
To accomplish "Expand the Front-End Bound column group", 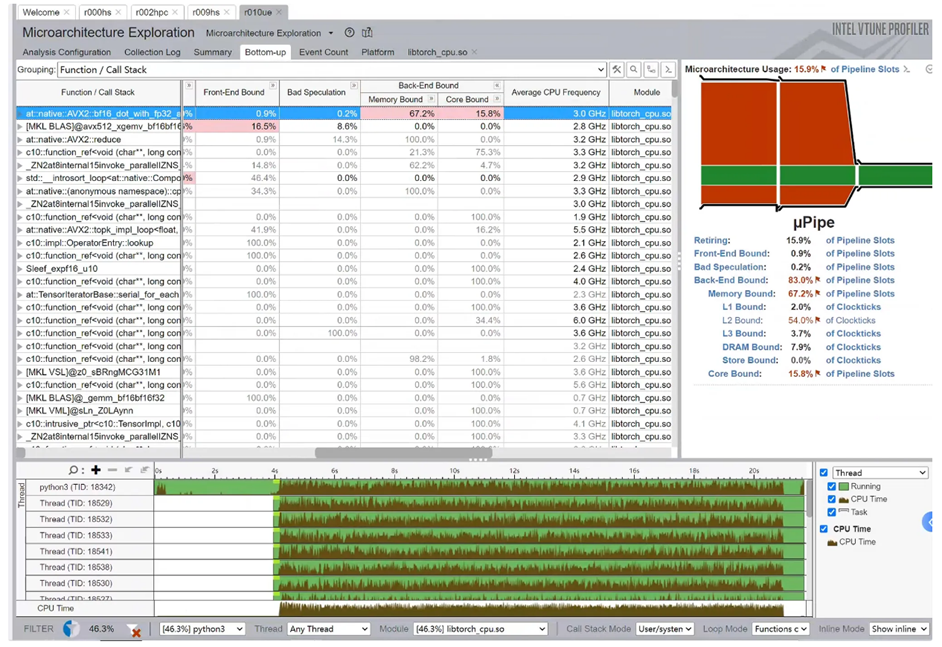I will click(273, 85).
